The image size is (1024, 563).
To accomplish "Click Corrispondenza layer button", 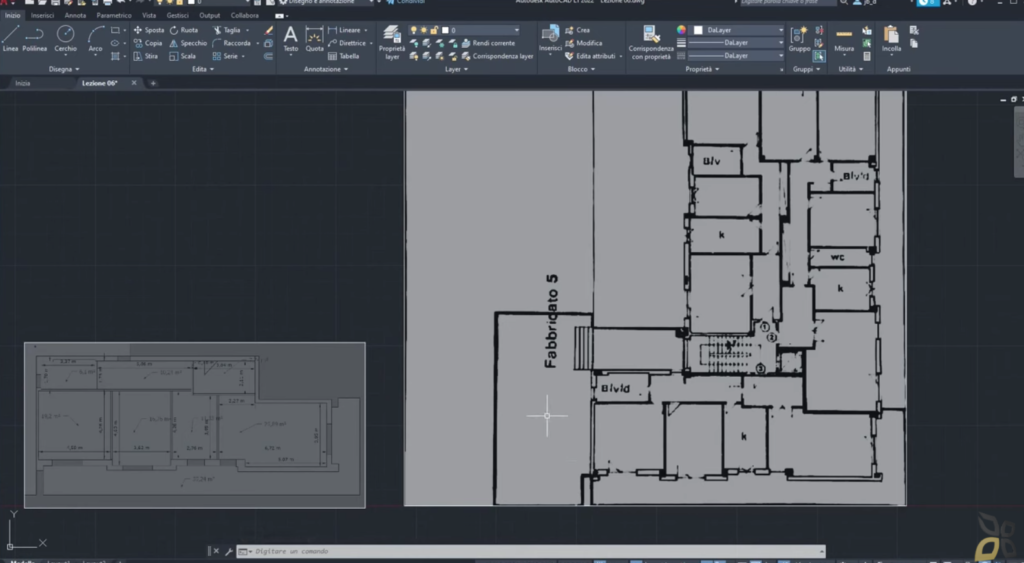I will coord(498,56).
